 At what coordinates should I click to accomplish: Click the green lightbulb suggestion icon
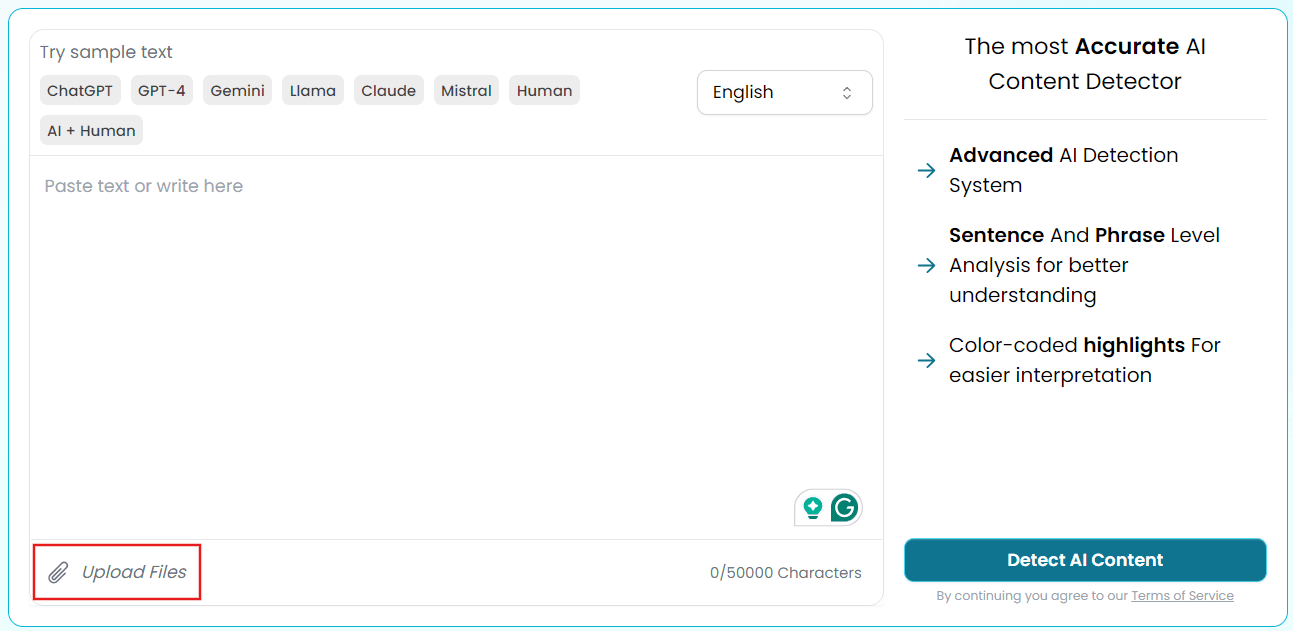pyautogui.click(x=812, y=508)
